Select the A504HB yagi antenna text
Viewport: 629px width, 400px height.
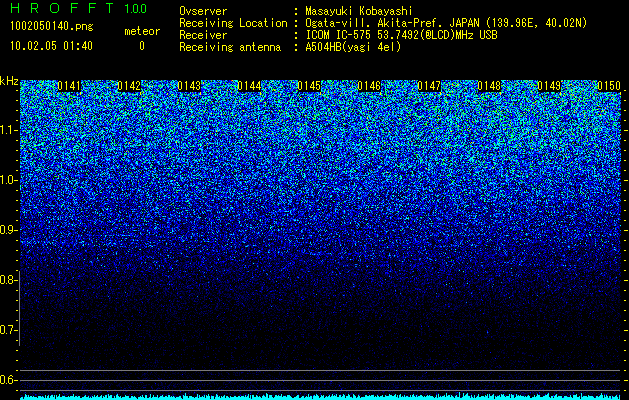point(353,47)
